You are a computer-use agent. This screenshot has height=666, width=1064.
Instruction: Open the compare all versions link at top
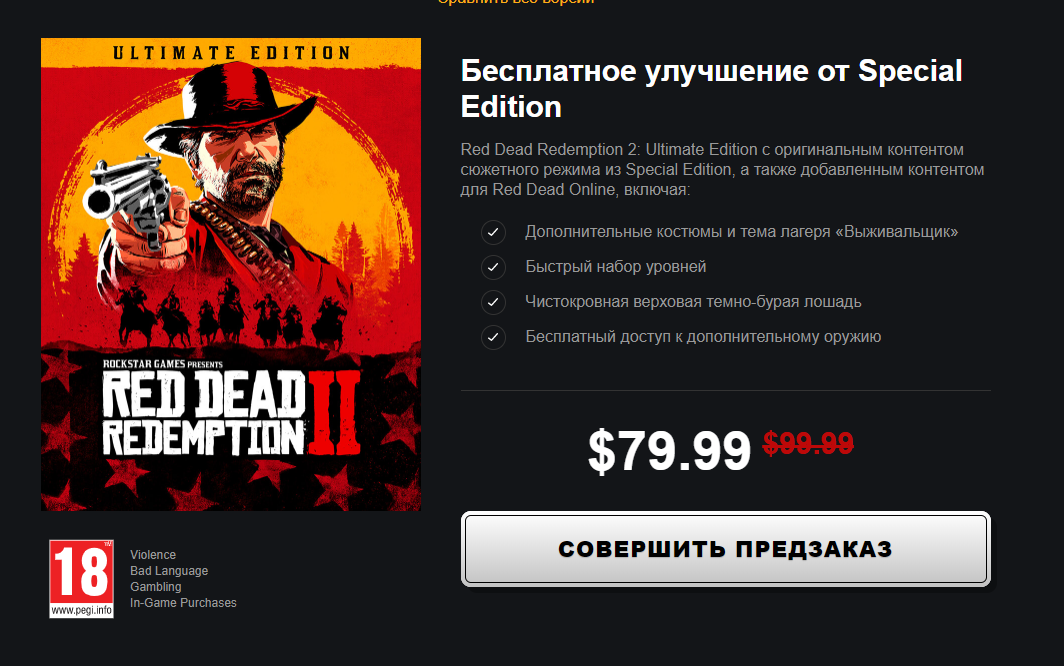point(516,2)
